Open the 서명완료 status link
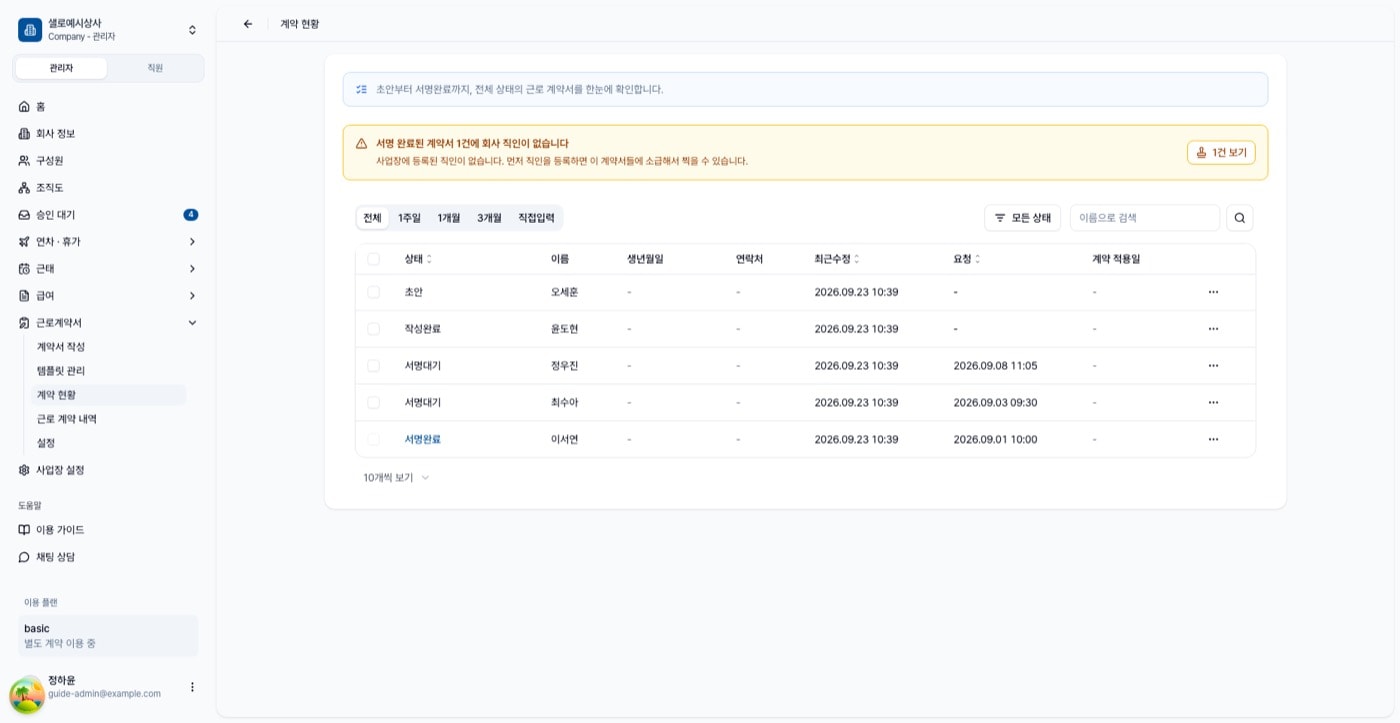 coord(422,439)
